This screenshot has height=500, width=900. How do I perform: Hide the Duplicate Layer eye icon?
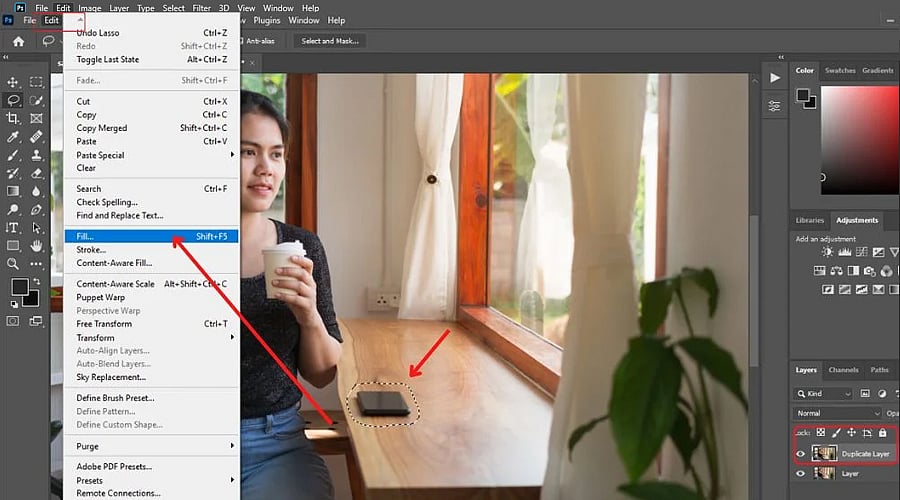[x=800, y=454]
